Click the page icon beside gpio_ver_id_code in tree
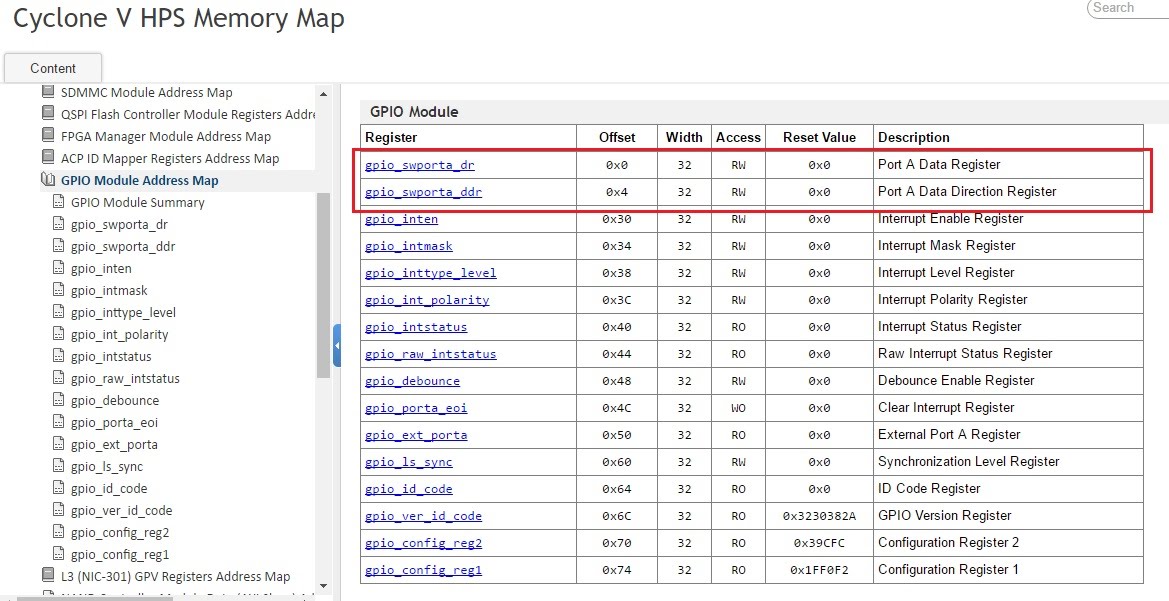The width and height of the screenshot is (1169, 601). click(59, 509)
